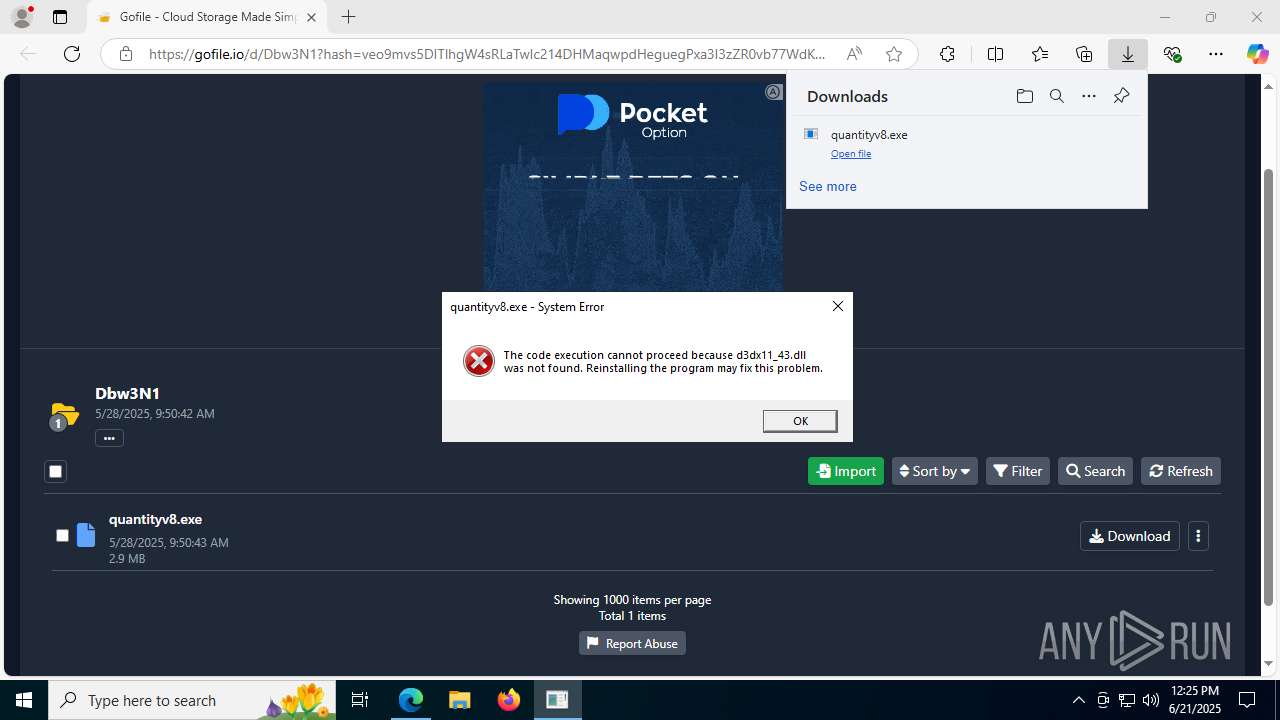1280x720 pixels.
Task: Open a new browser tab
Action: tap(348, 17)
